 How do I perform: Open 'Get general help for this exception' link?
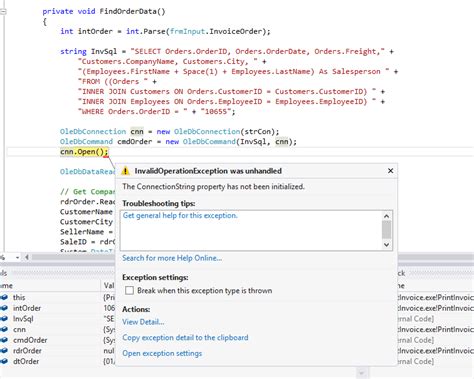coord(180,216)
